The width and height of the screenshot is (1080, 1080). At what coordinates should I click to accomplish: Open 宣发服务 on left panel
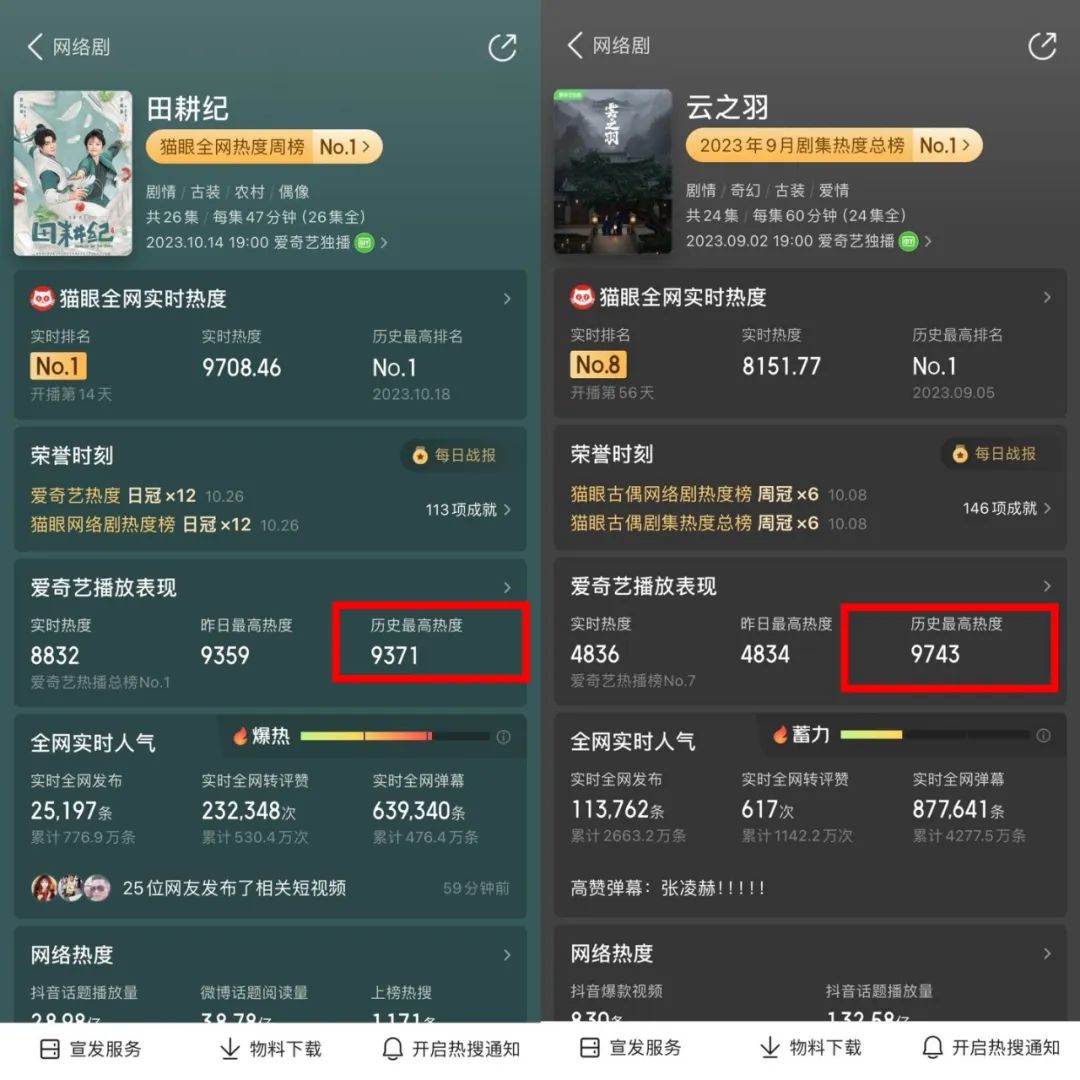click(91, 1049)
